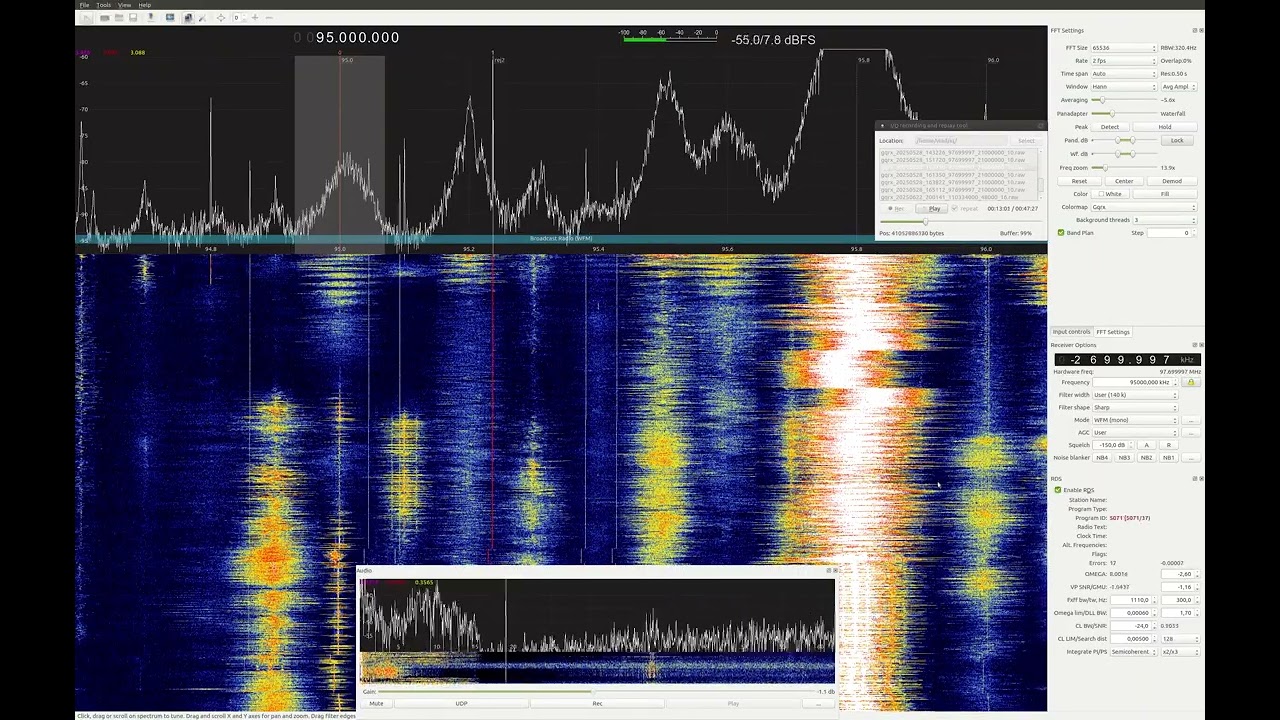The image size is (1280, 720).
Task: Open the View menu
Action: [125, 5]
